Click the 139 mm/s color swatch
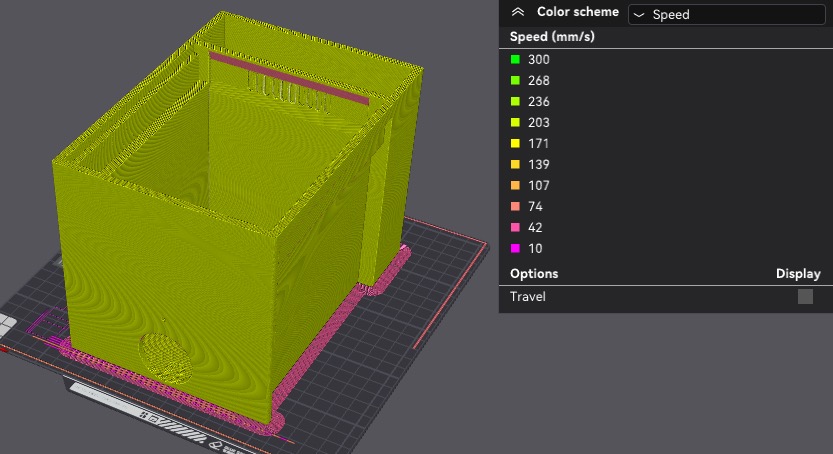This screenshot has width=833, height=454. (x=515, y=164)
